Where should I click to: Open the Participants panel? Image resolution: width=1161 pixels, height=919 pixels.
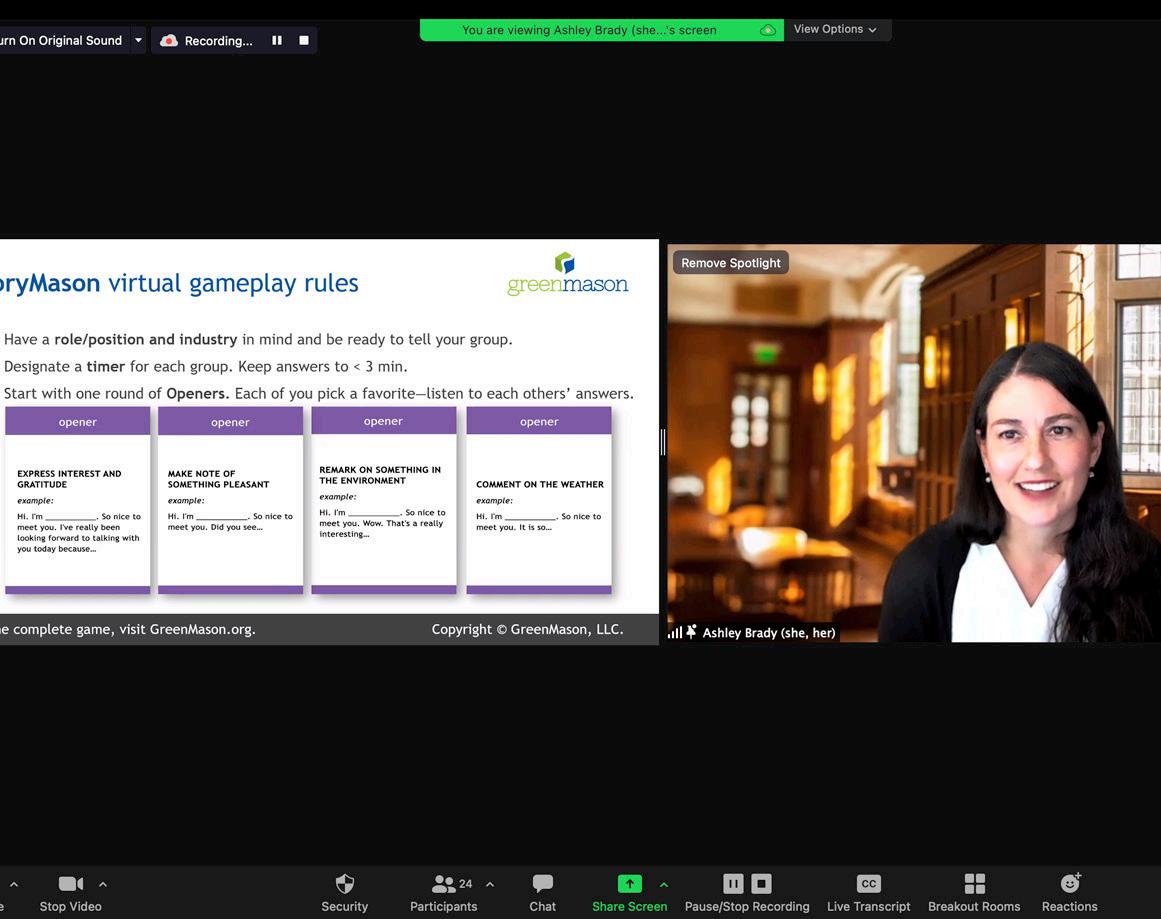444,892
